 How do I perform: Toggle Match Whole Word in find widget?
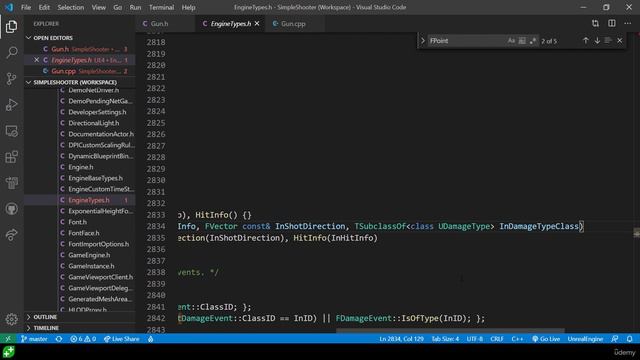pos(522,41)
